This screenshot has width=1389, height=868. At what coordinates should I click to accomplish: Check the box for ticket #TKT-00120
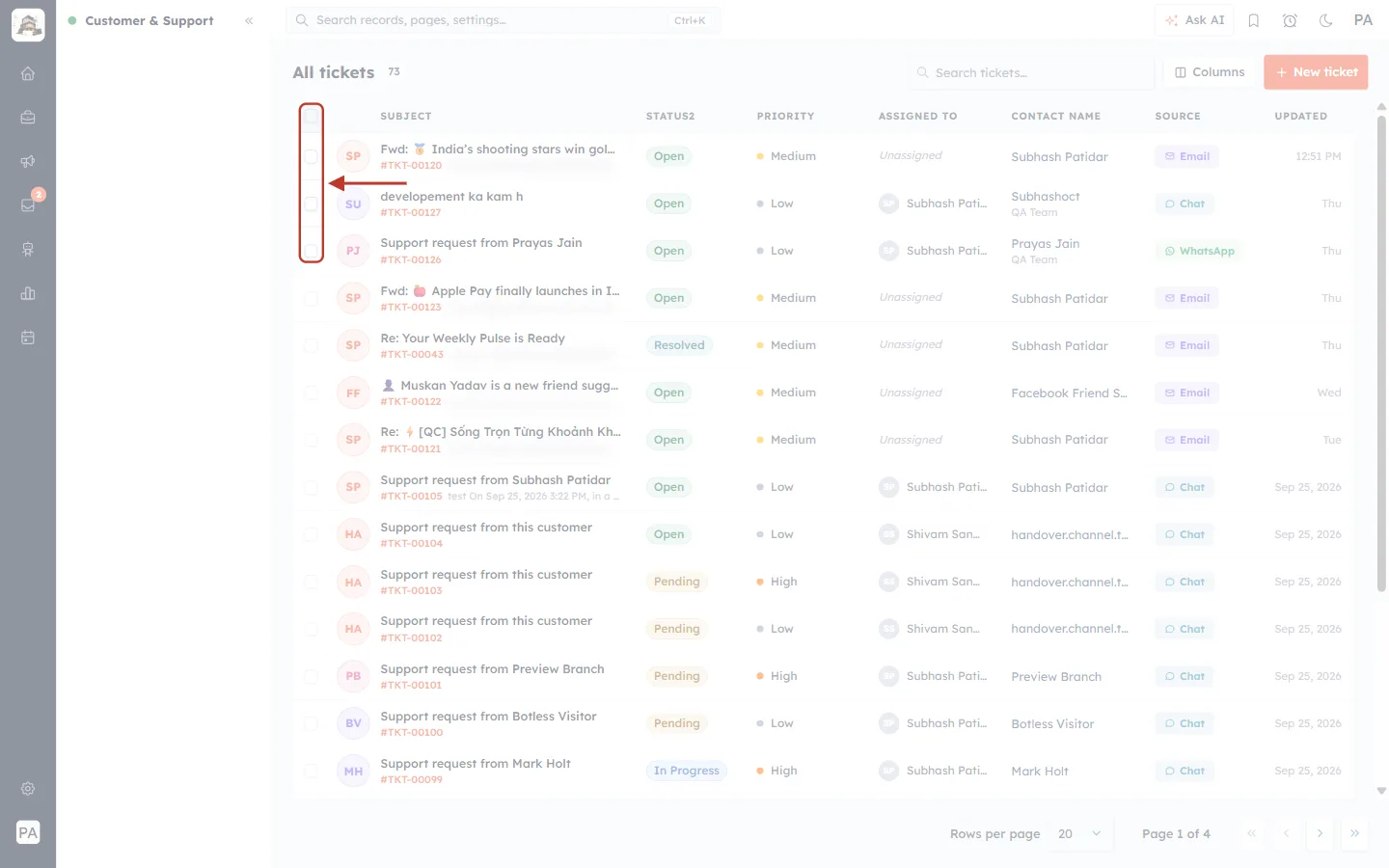[x=311, y=156]
